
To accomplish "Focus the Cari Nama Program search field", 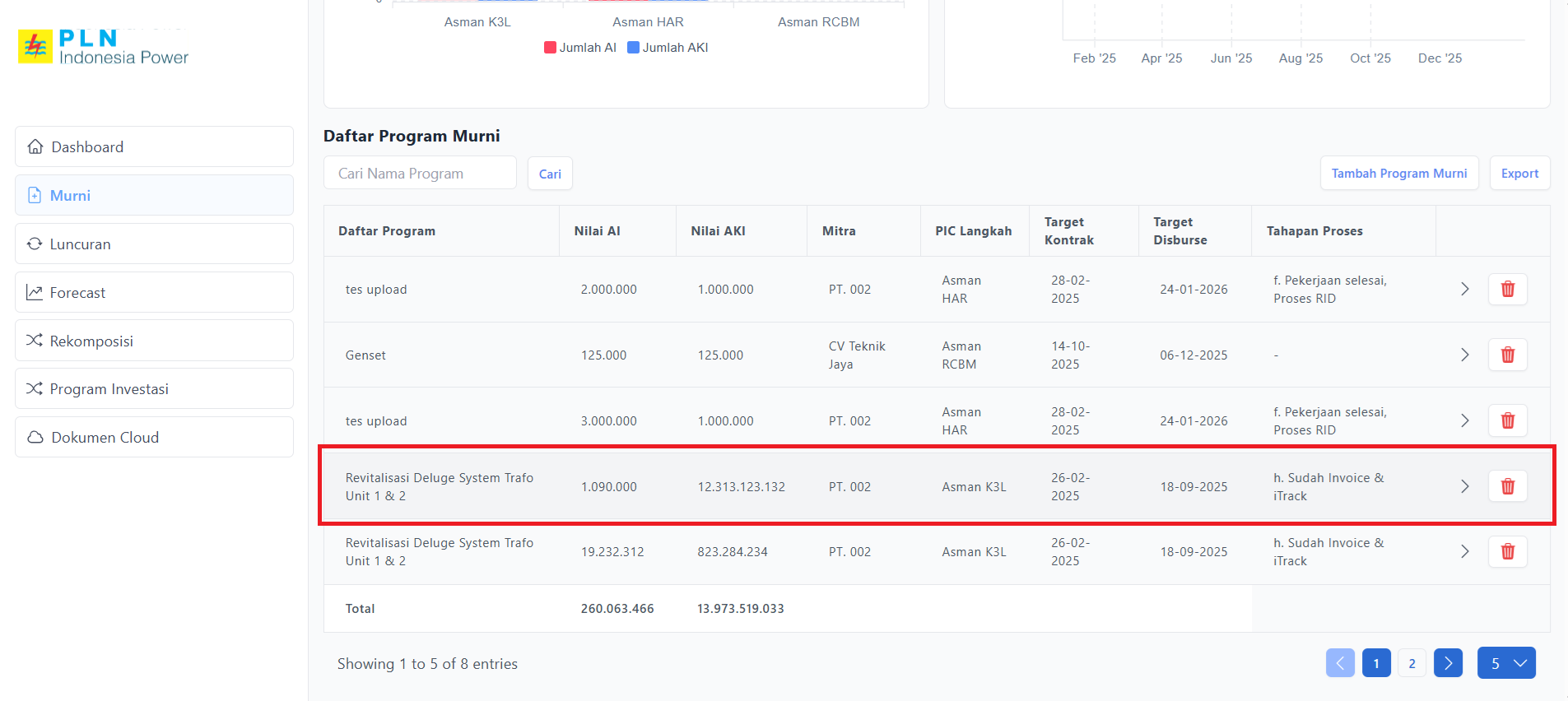I will 420,174.
